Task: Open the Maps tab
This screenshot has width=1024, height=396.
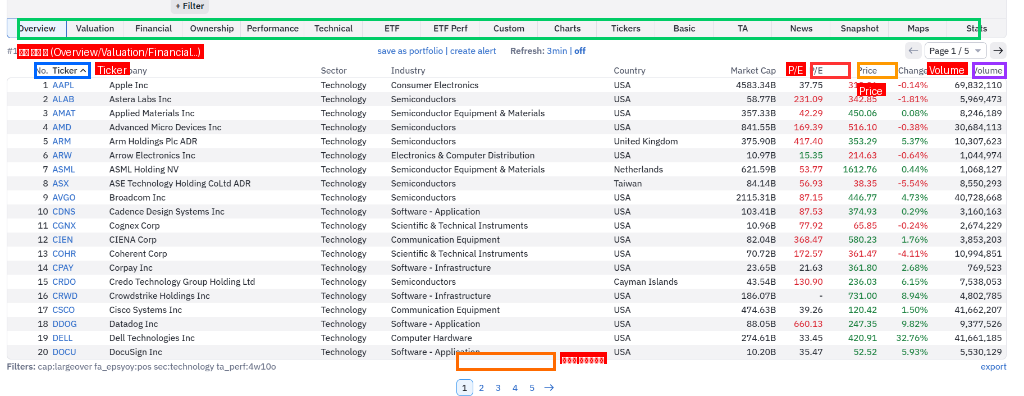Action: coord(918,29)
